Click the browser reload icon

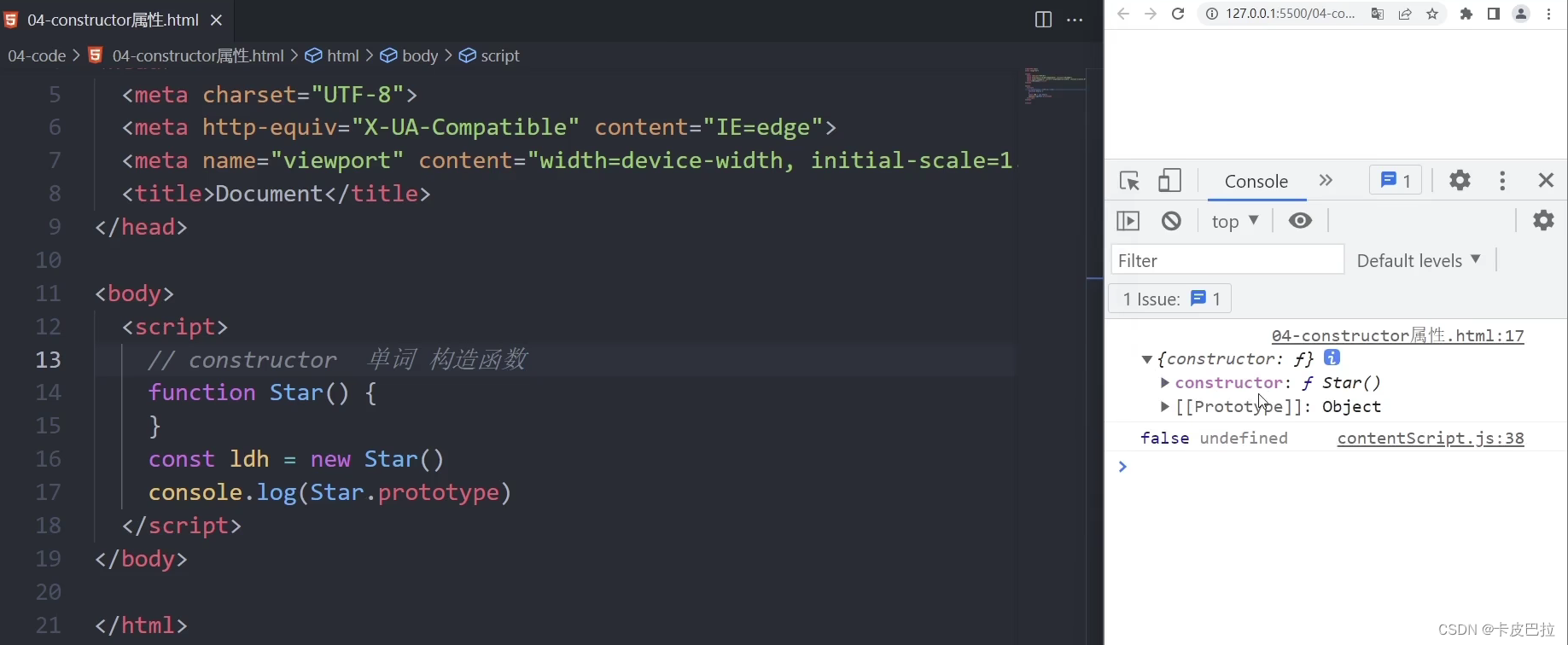point(1178,14)
